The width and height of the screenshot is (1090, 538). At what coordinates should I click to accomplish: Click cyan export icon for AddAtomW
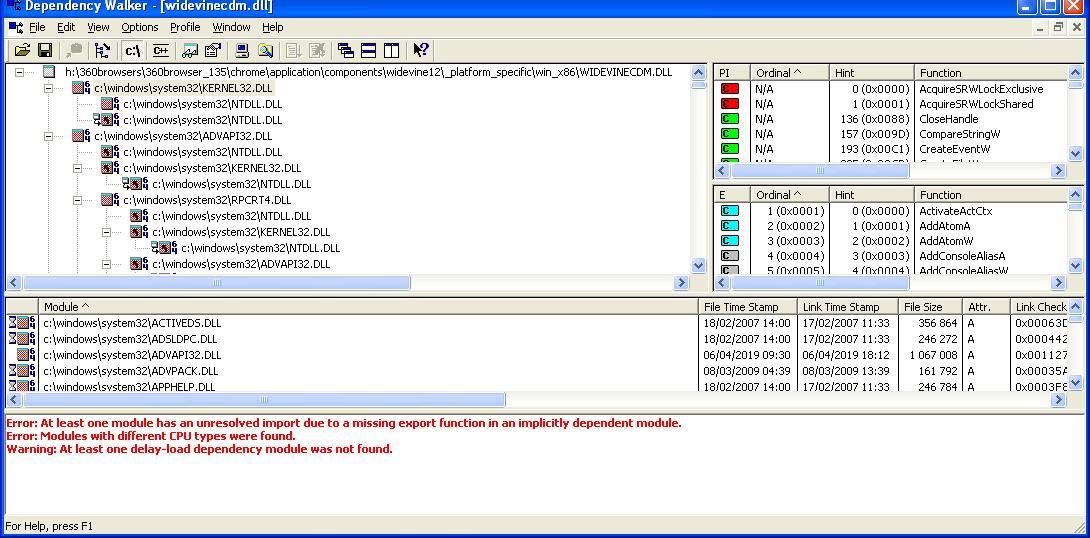730,241
